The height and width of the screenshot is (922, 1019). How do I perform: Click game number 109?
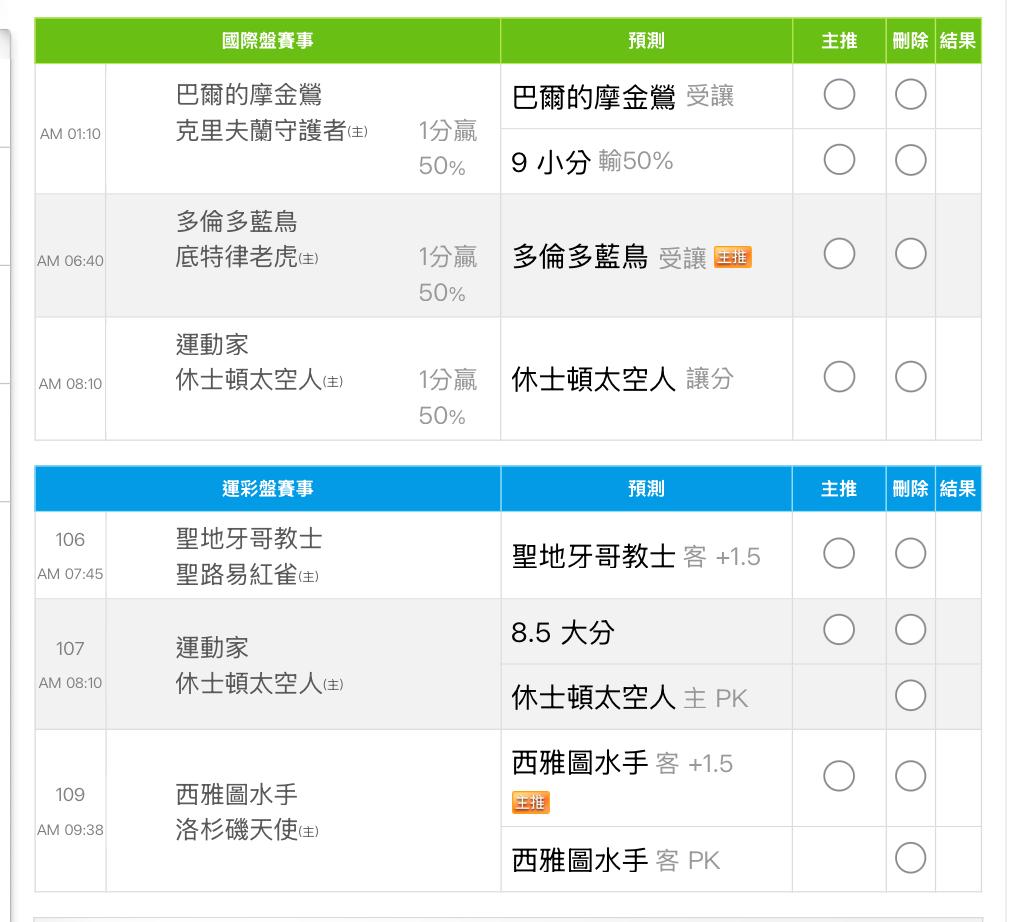(70, 795)
